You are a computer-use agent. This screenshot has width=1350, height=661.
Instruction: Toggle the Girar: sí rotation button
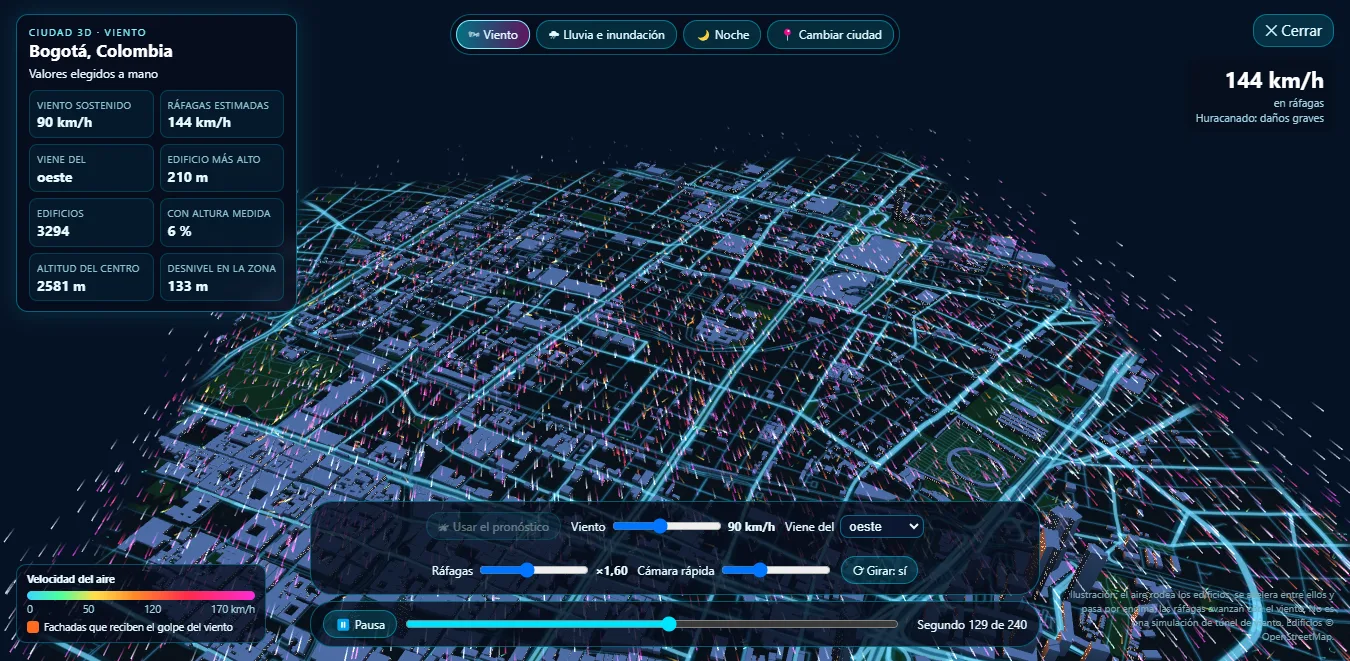879,570
